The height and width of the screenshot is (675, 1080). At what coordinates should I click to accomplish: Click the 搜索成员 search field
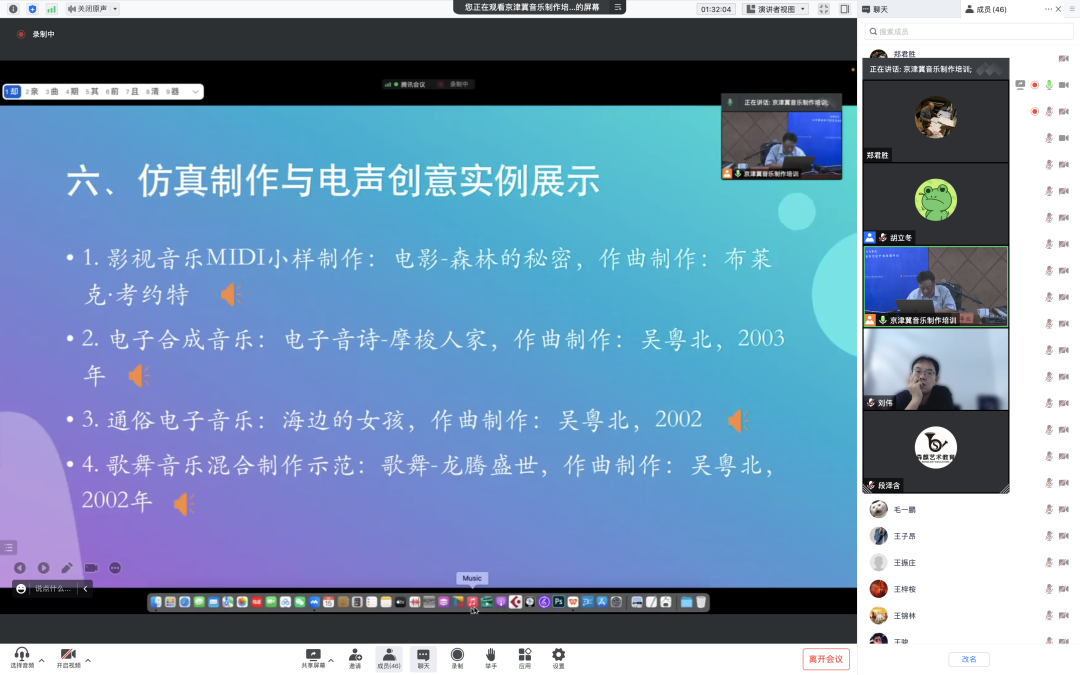[968, 32]
